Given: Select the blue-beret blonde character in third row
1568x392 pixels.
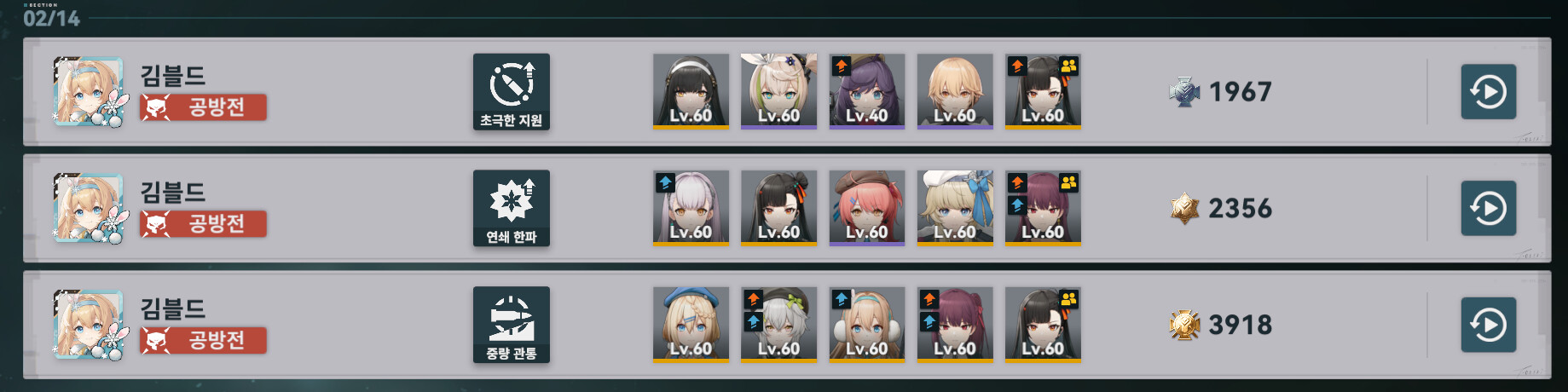Looking at the screenshot, I should [x=691, y=325].
